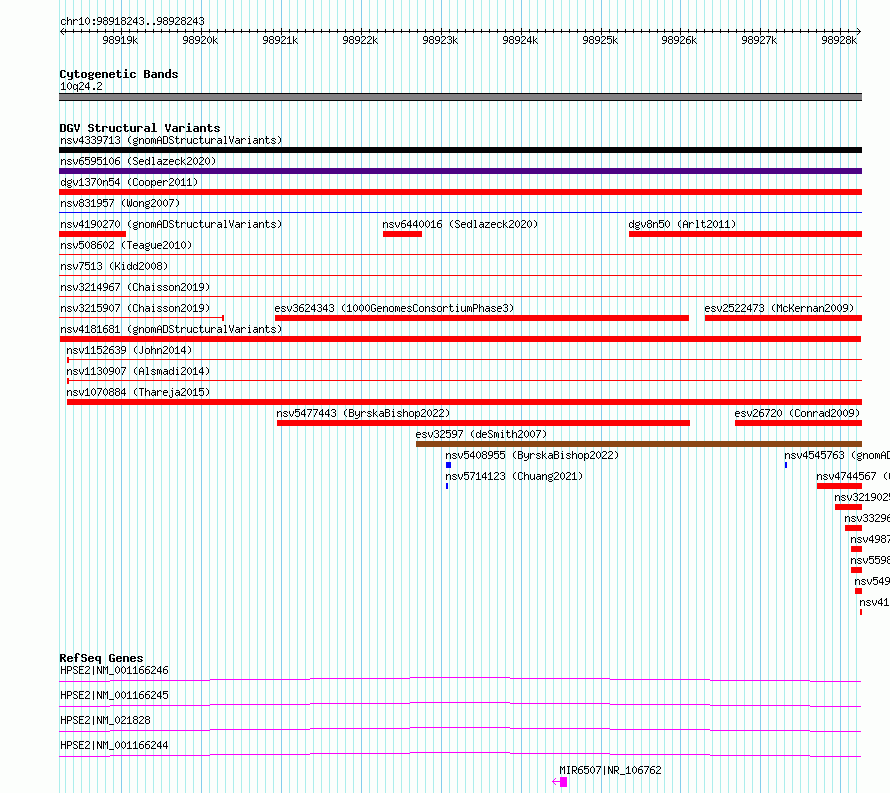The width and height of the screenshot is (890, 793).
Task: Click the small blue nsv5714123 marker
Action: pos(447,486)
